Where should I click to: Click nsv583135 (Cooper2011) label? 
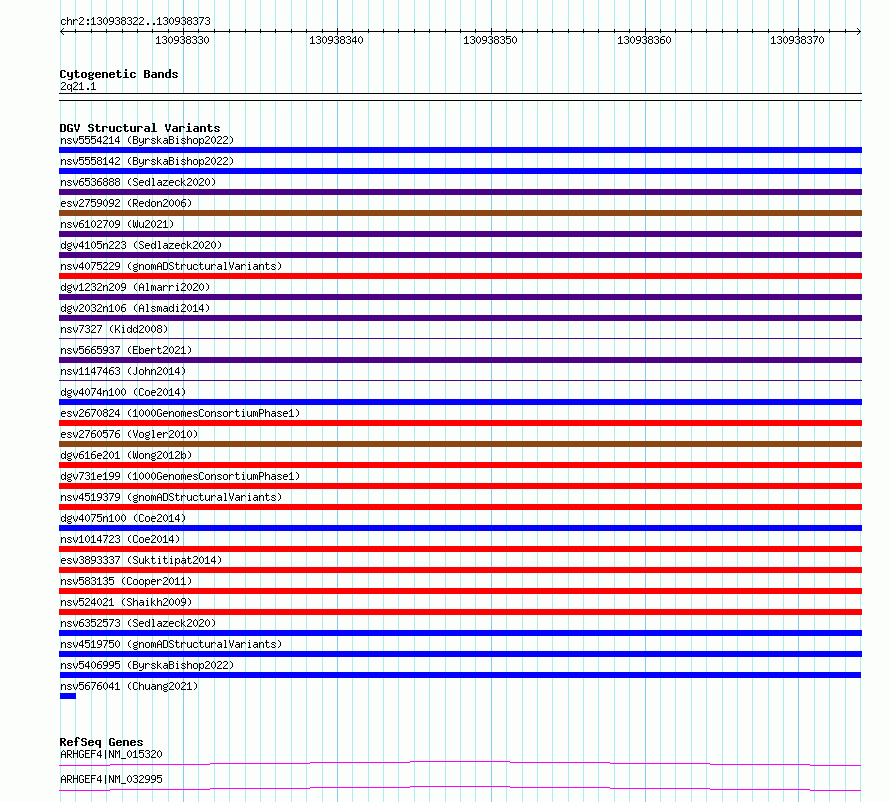coord(126,581)
